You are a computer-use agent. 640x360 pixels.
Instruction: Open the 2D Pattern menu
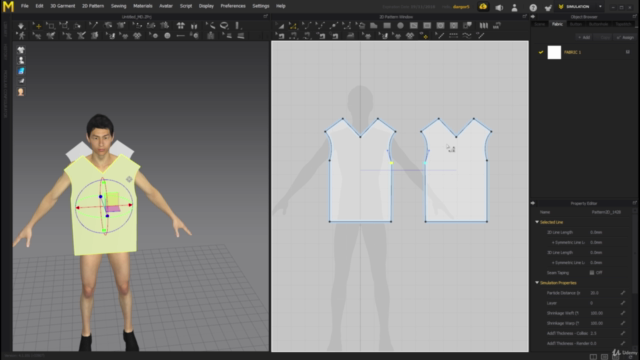tap(93, 6)
